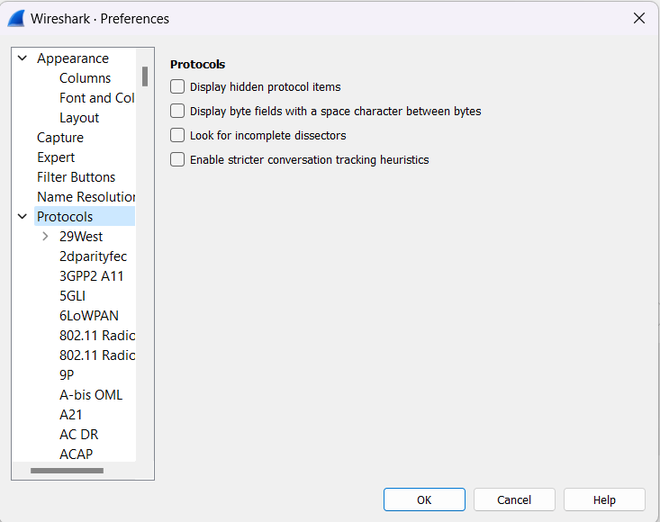Open Font and Colors preferences
Image resolution: width=660 pixels, height=522 pixels.
(x=97, y=98)
